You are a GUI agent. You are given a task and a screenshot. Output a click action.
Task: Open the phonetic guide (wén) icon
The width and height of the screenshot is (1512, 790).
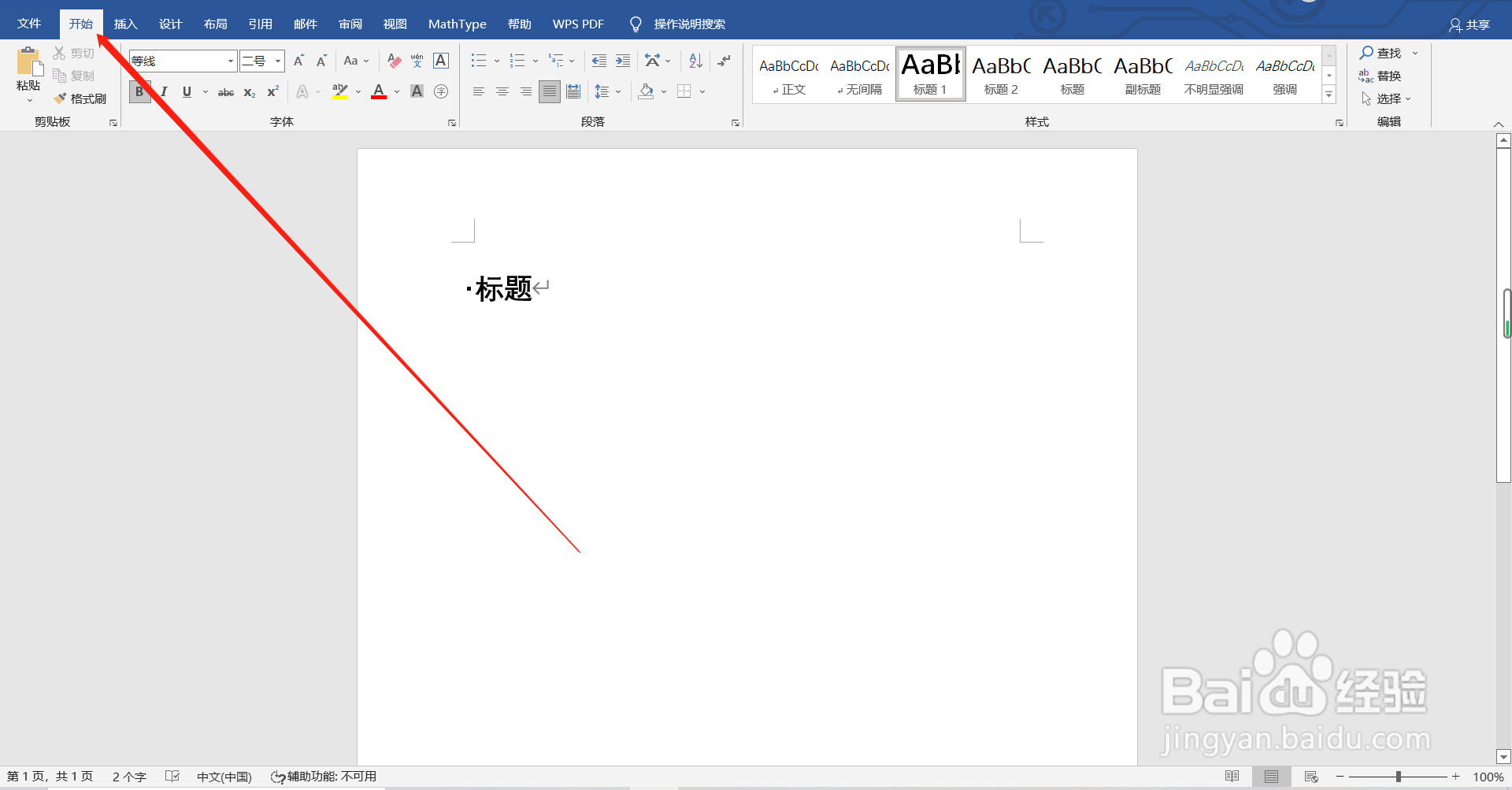[417, 61]
